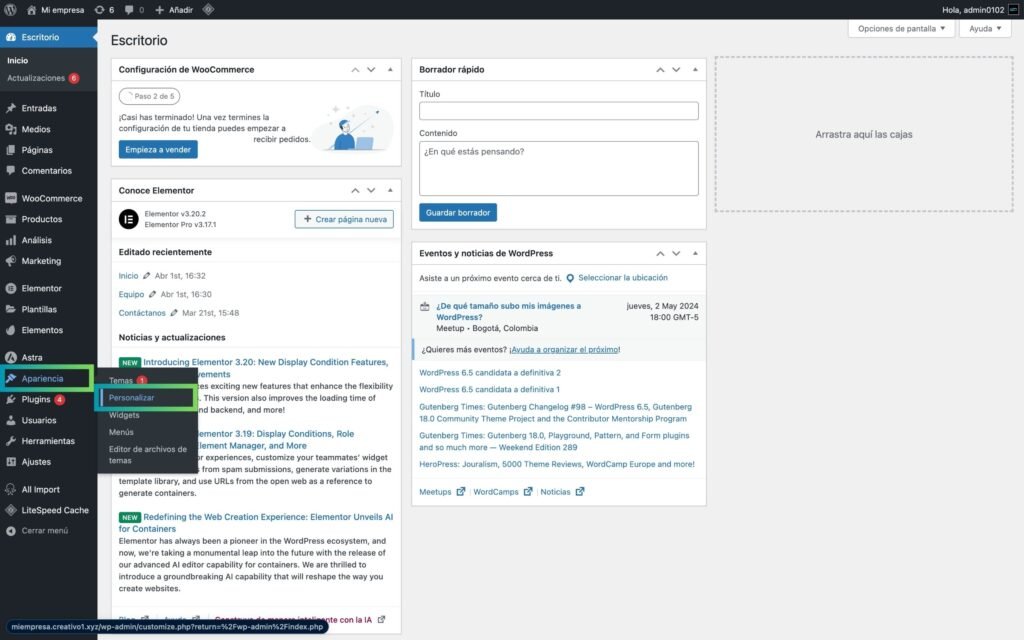This screenshot has width=1024, height=640.
Task: Select Widgets in Apariencia submenu
Action: click(124, 415)
